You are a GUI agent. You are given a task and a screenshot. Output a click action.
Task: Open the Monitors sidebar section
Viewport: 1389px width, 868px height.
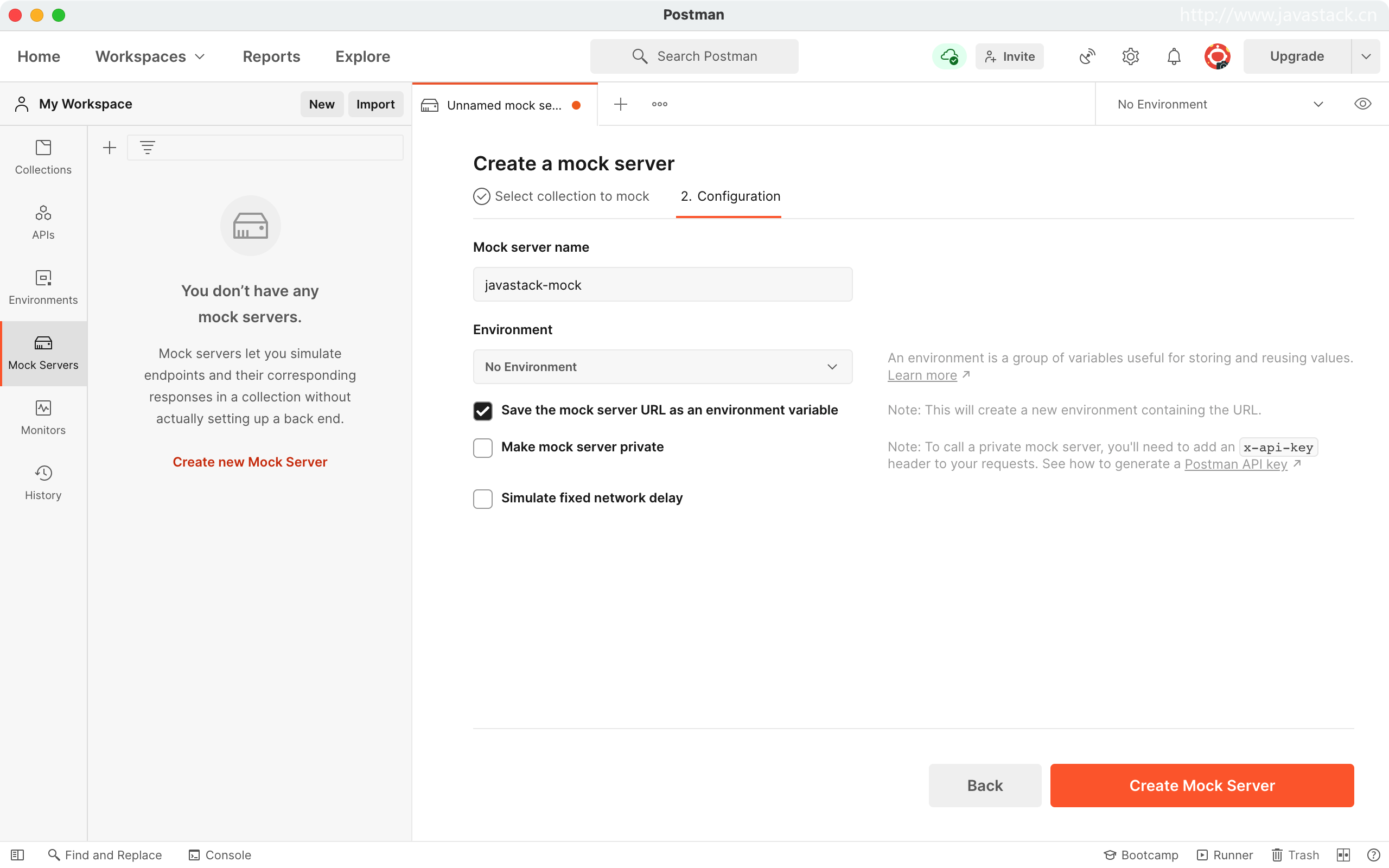tap(43, 417)
